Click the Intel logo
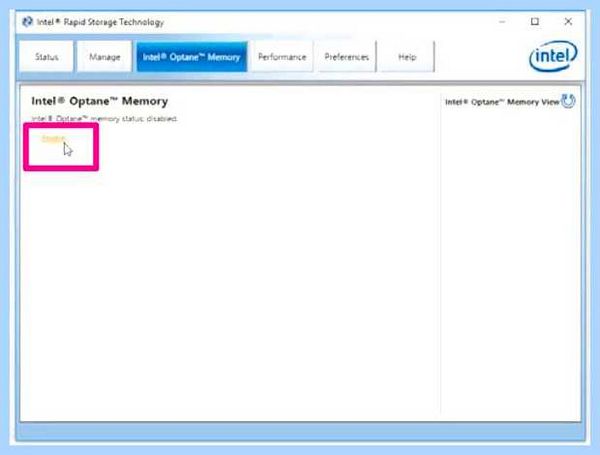 click(553, 56)
